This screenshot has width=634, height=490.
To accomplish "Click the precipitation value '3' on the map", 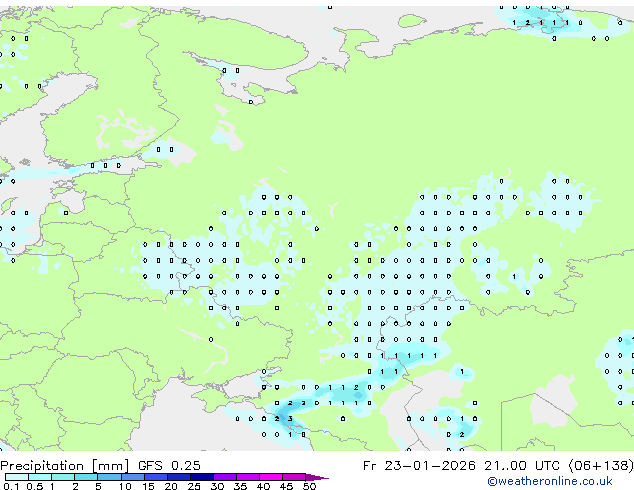I will pos(290,419).
